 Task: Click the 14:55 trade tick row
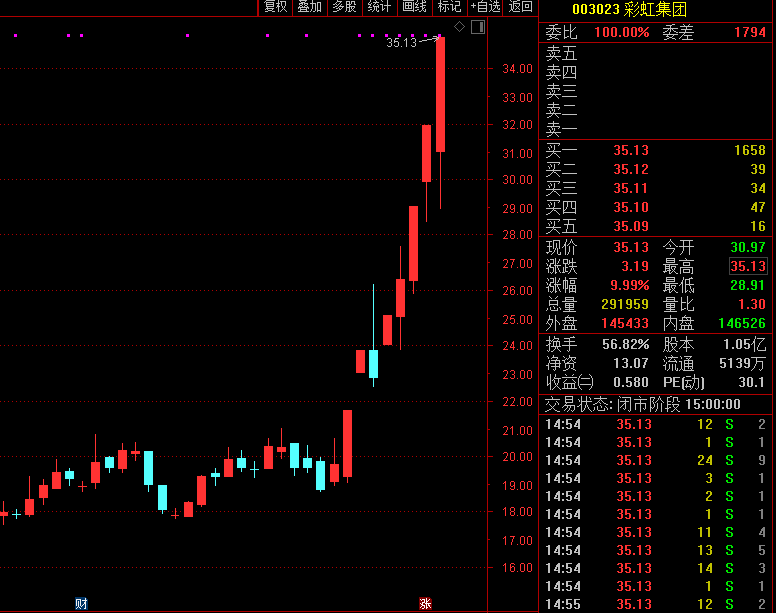(x=657, y=604)
